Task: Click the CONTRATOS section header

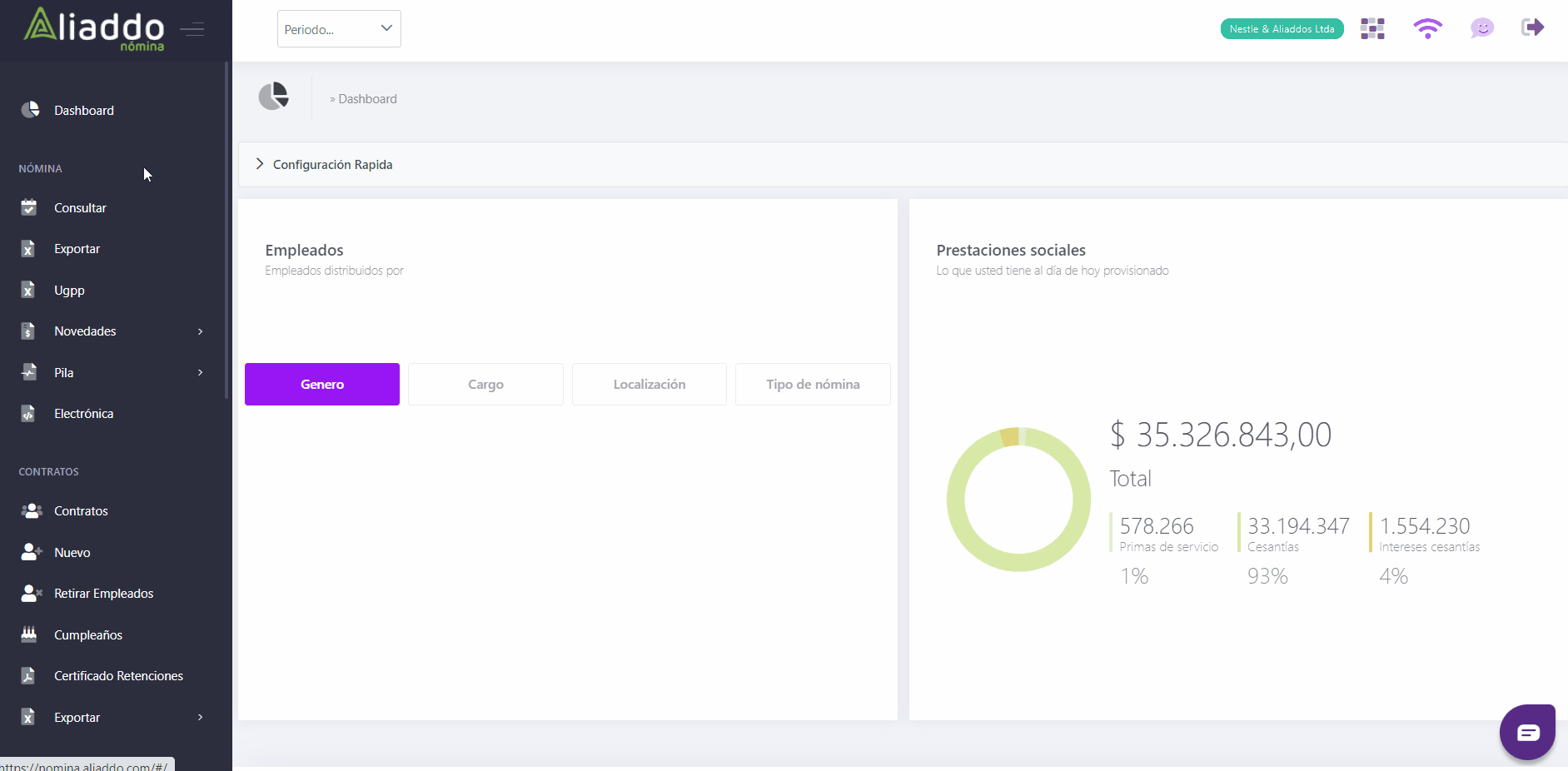Action: pyautogui.click(x=48, y=471)
